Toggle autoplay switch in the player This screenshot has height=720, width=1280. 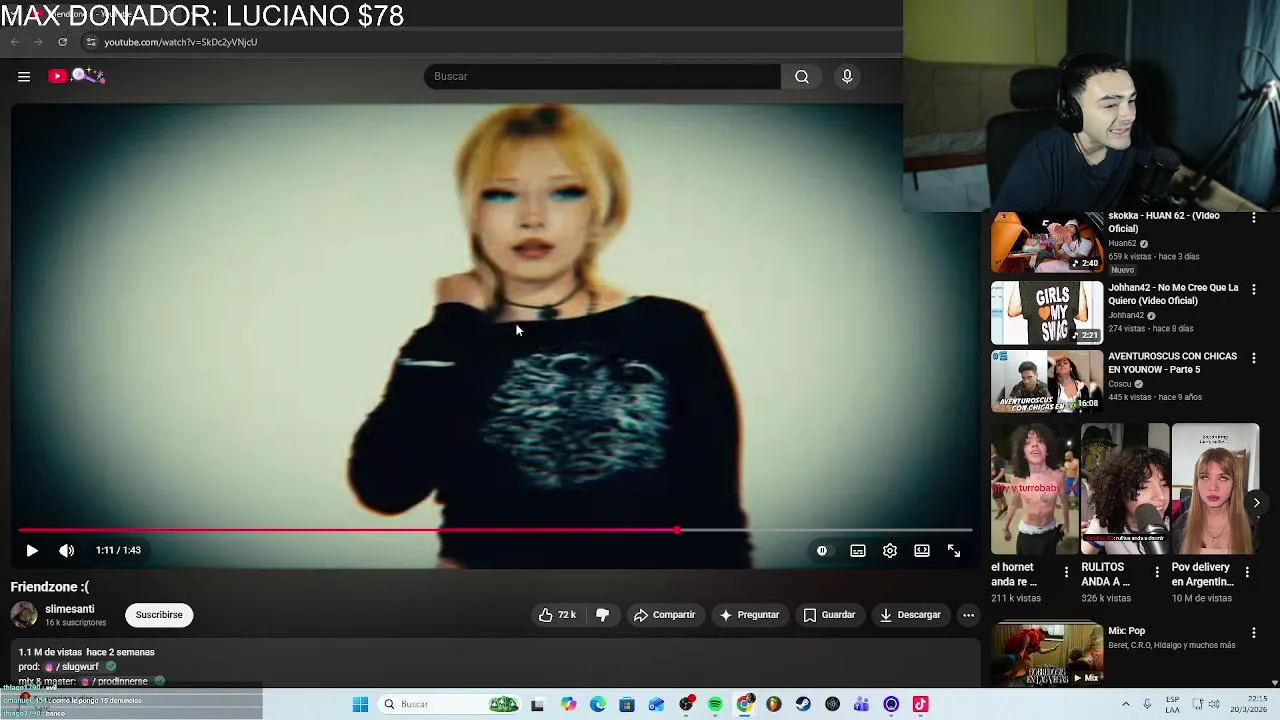(822, 551)
